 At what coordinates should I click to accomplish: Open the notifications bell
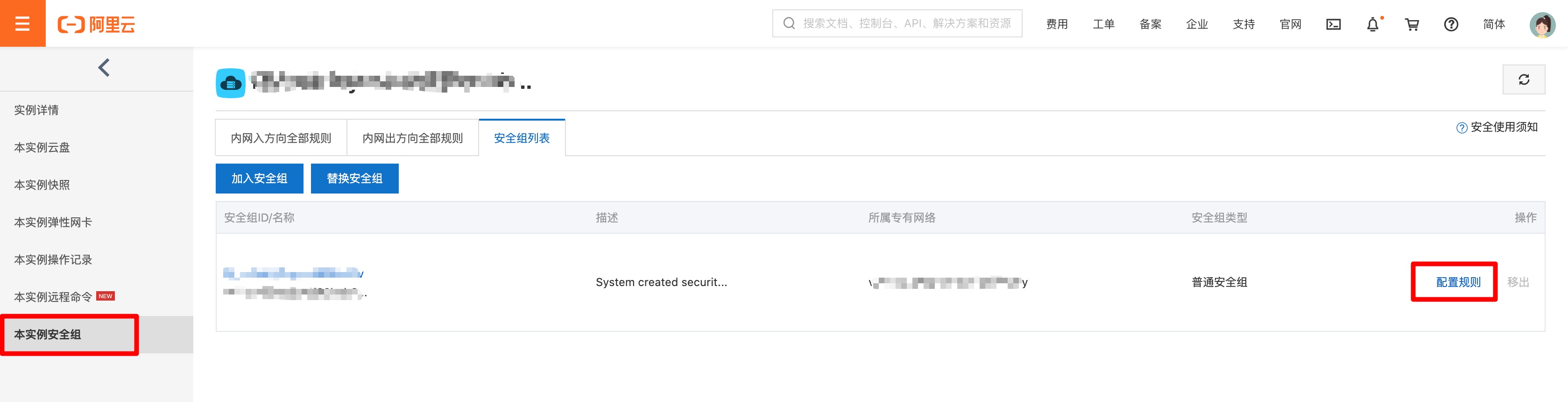click(1373, 24)
